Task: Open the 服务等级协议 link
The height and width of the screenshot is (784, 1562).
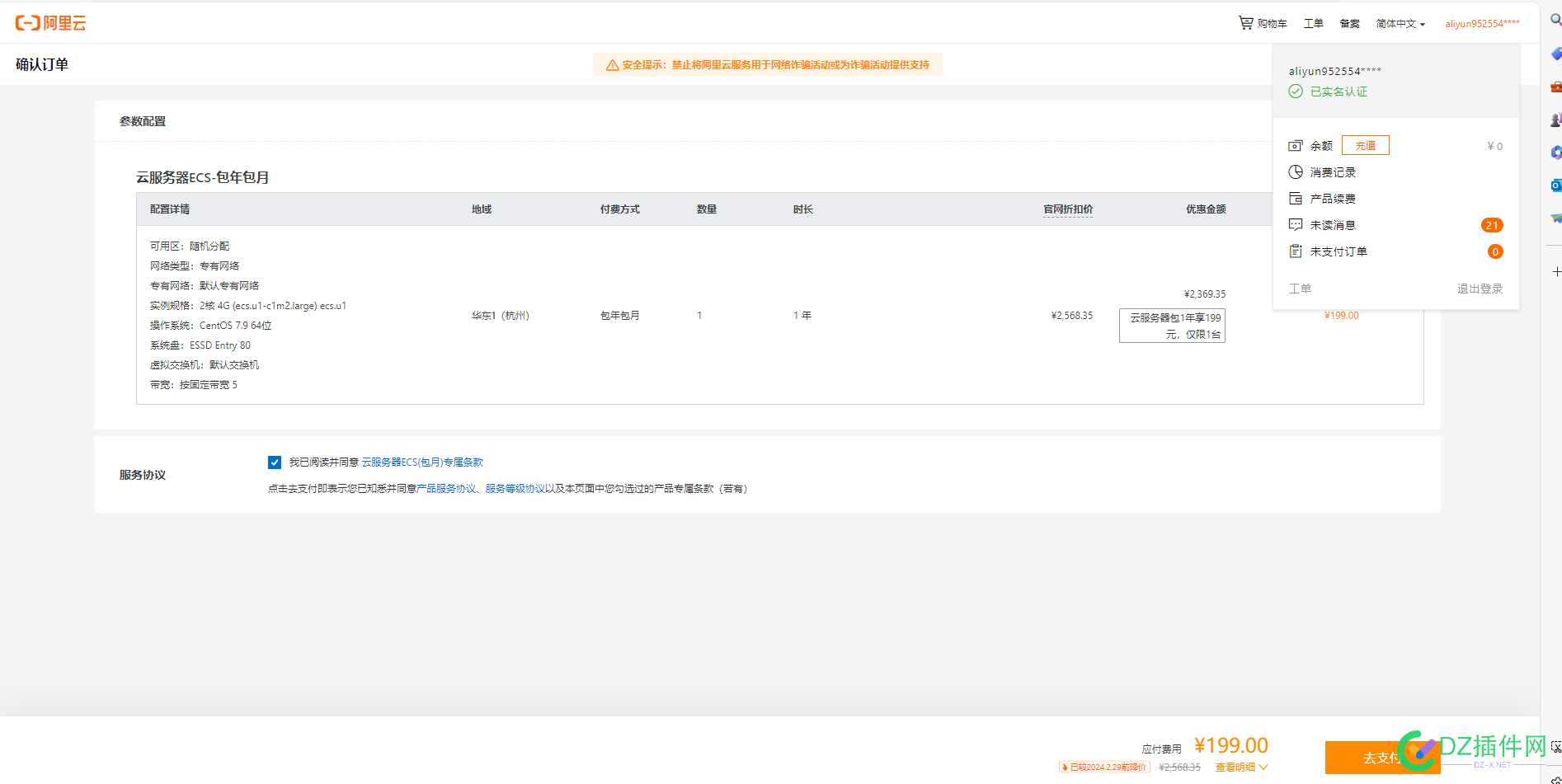Action: pos(515,489)
